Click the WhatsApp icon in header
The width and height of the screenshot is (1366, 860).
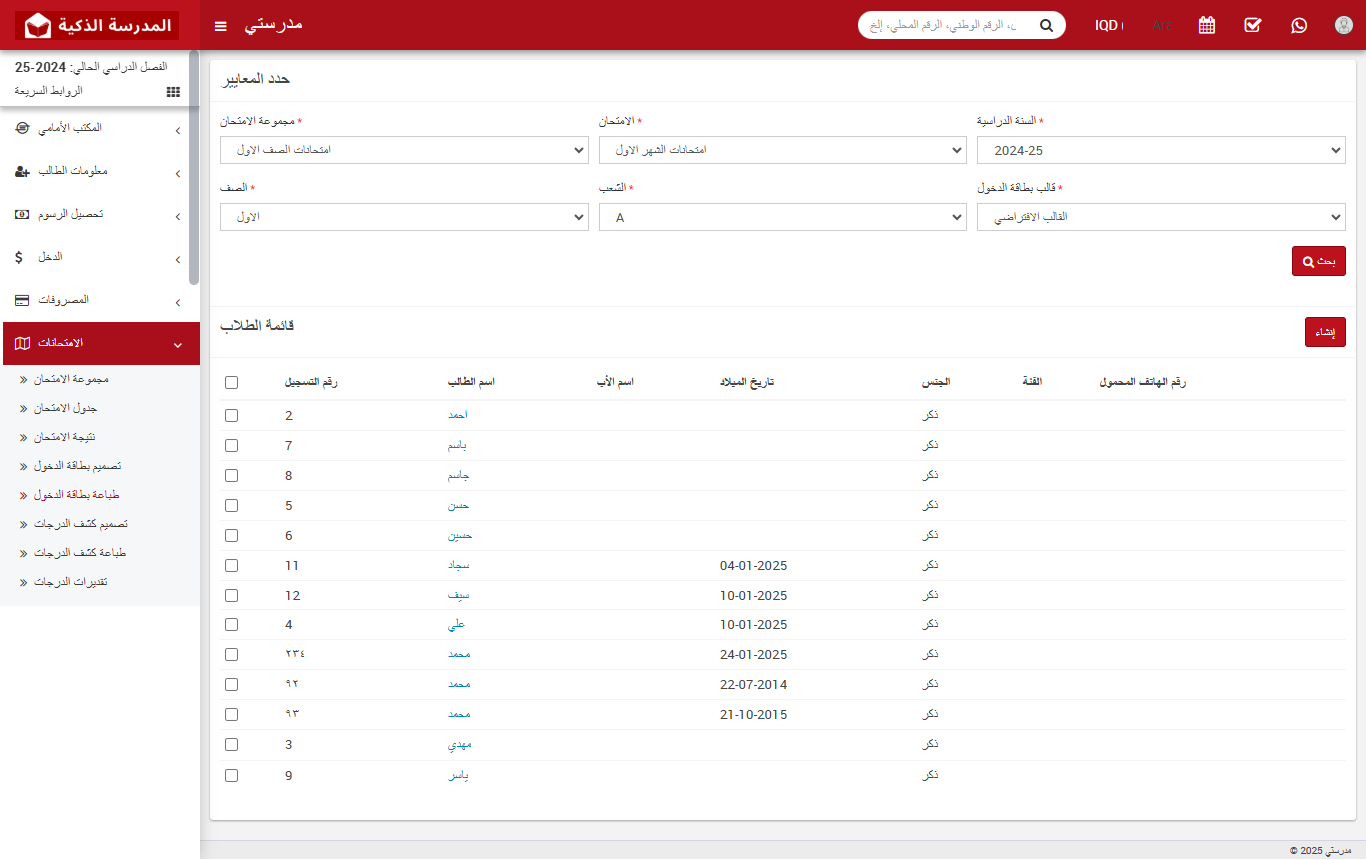(x=1299, y=25)
